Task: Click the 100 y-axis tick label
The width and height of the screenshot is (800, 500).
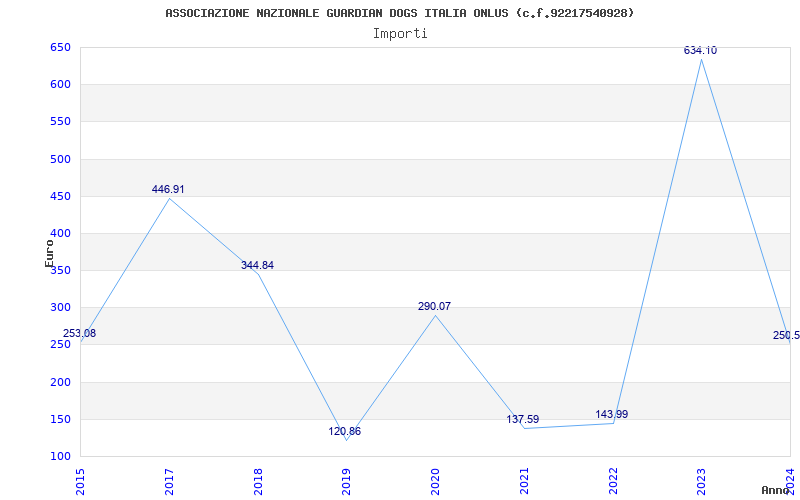Action: [x=60, y=457]
